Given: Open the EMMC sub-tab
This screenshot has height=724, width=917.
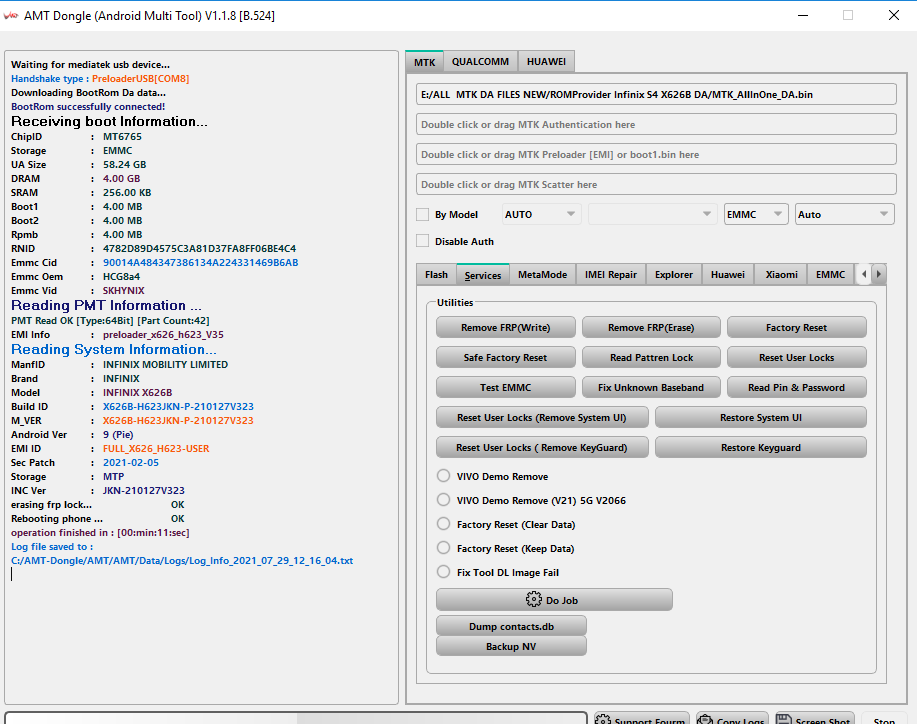Looking at the screenshot, I should 830,274.
